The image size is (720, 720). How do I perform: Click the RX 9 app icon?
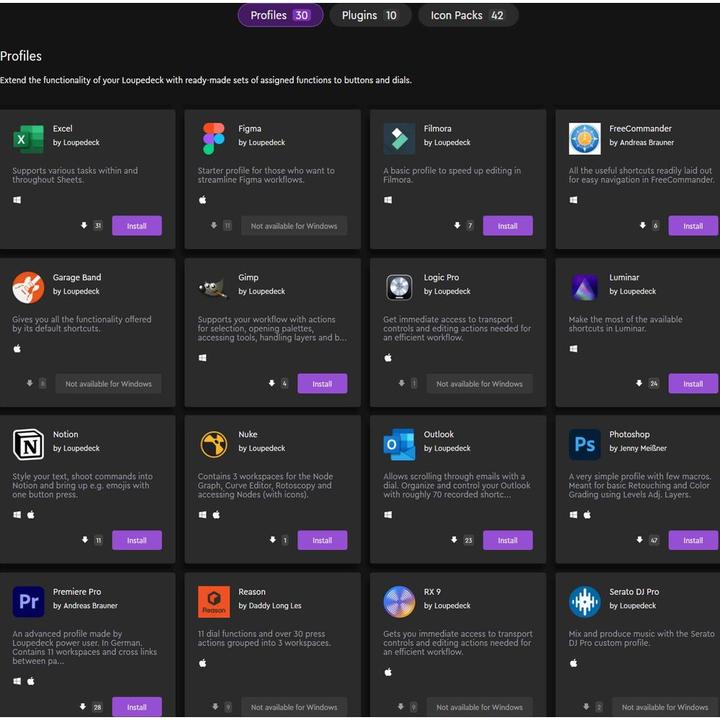click(399, 602)
